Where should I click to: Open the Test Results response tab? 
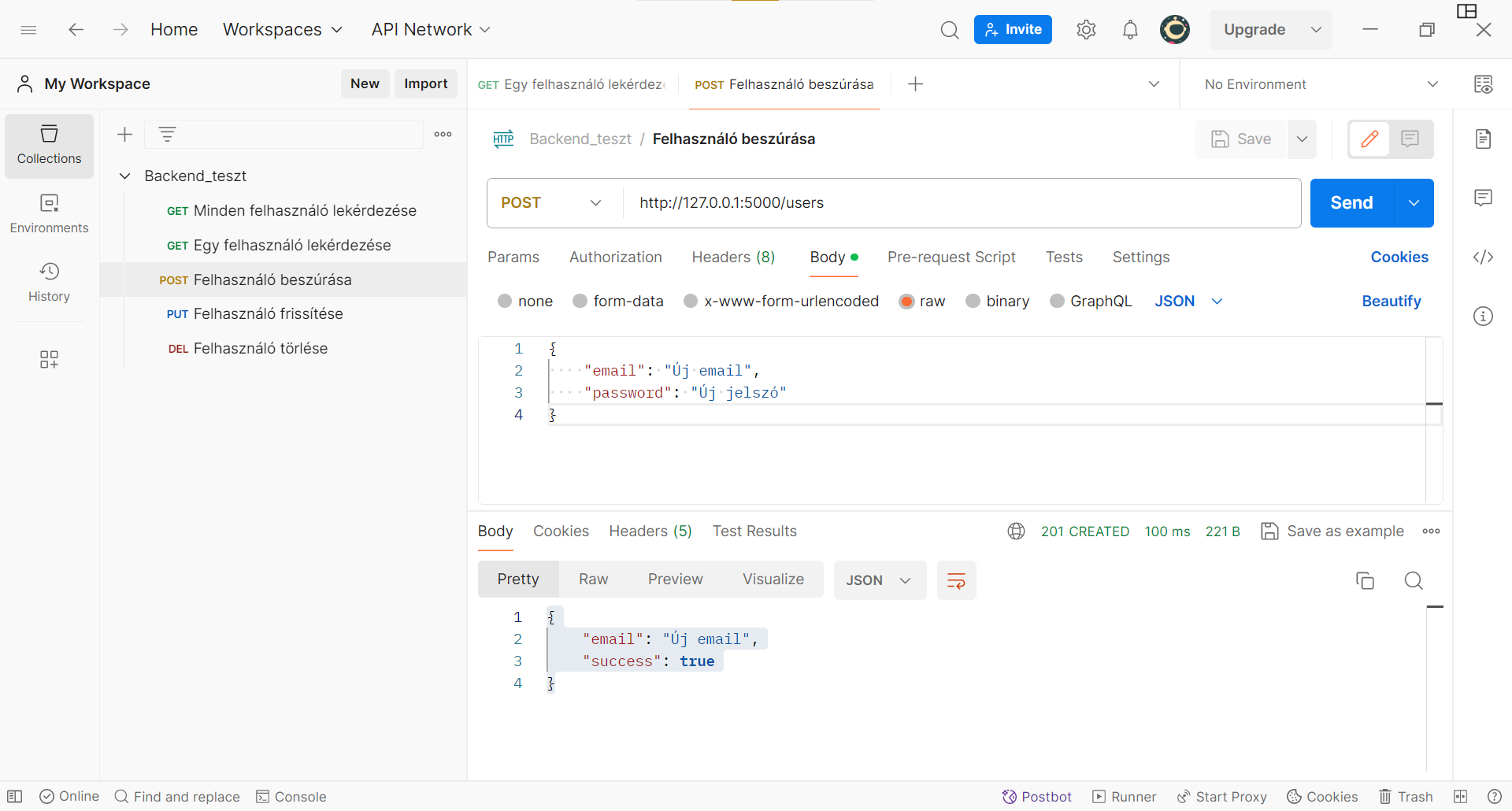point(754,531)
